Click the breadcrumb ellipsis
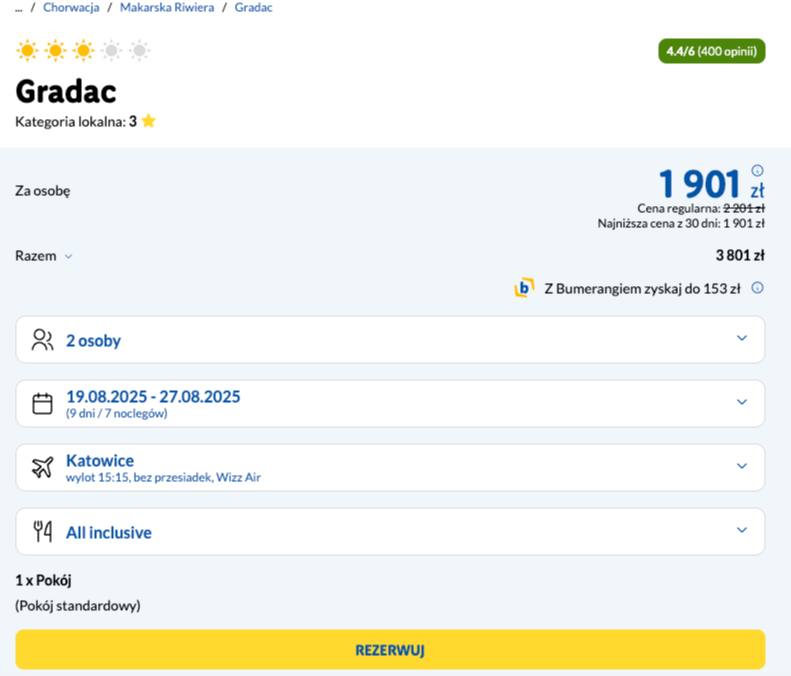791x676 pixels. click(19, 9)
